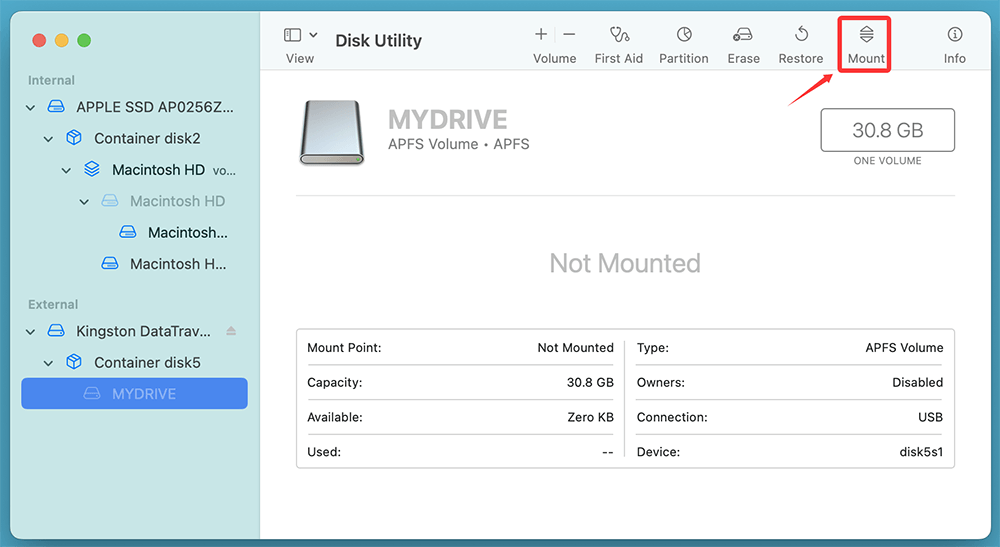Toggle the sidebar View icon
The height and width of the screenshot is (547, 1000).
(x=292, y=34)
